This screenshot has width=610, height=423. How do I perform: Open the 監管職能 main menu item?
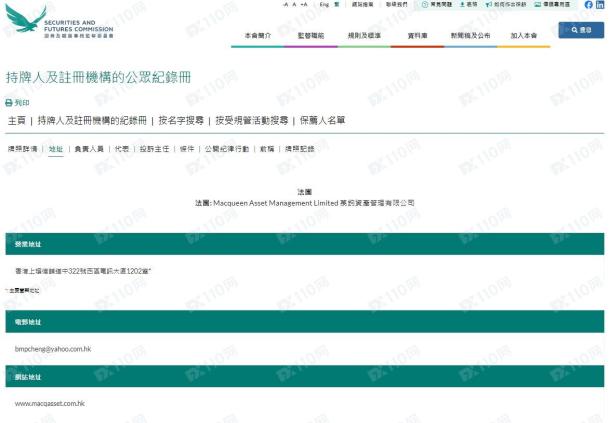coord(310,35)
